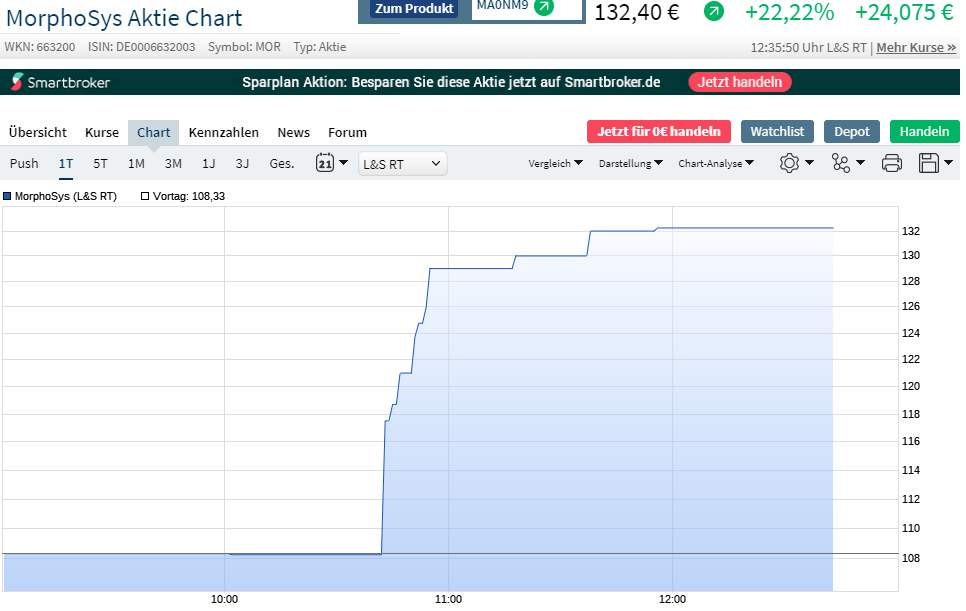Image resolution: width=966 pixels, height=611 pixels.
Task: Expand the L&S RT exchange dropdown
Action: pos(402,164)
